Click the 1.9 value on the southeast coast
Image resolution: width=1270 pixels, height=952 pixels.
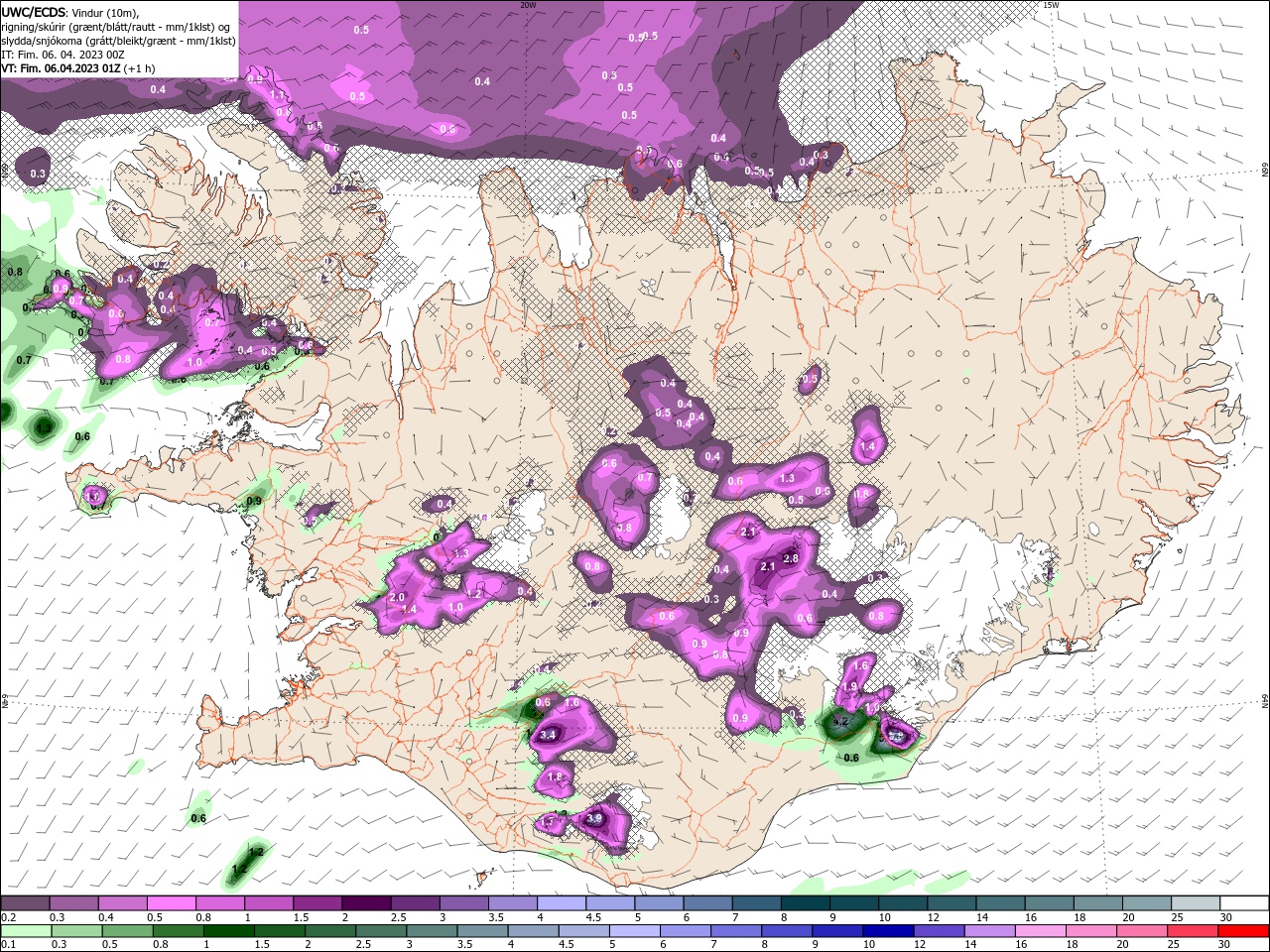pyautogui.click(x=850, y=686)
